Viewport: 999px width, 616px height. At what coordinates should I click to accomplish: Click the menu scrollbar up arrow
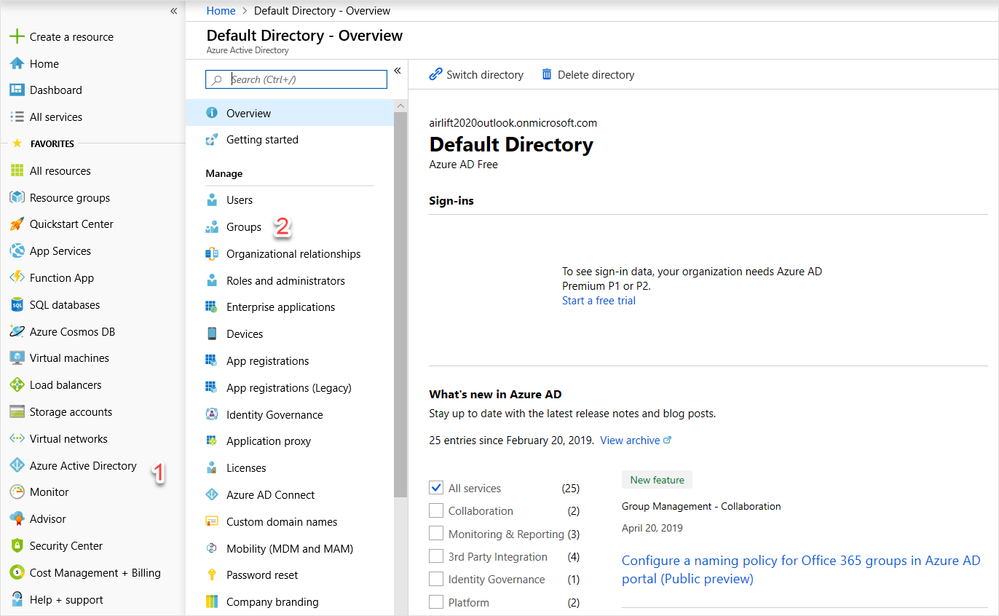(400, 106)
